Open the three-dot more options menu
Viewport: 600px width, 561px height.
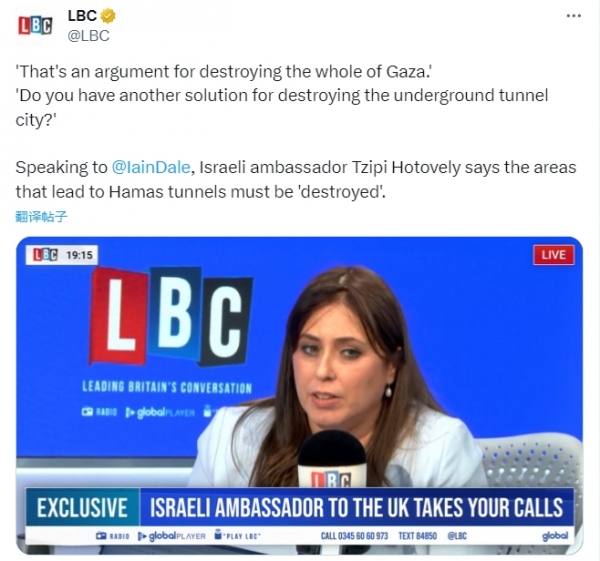[573, 16]
